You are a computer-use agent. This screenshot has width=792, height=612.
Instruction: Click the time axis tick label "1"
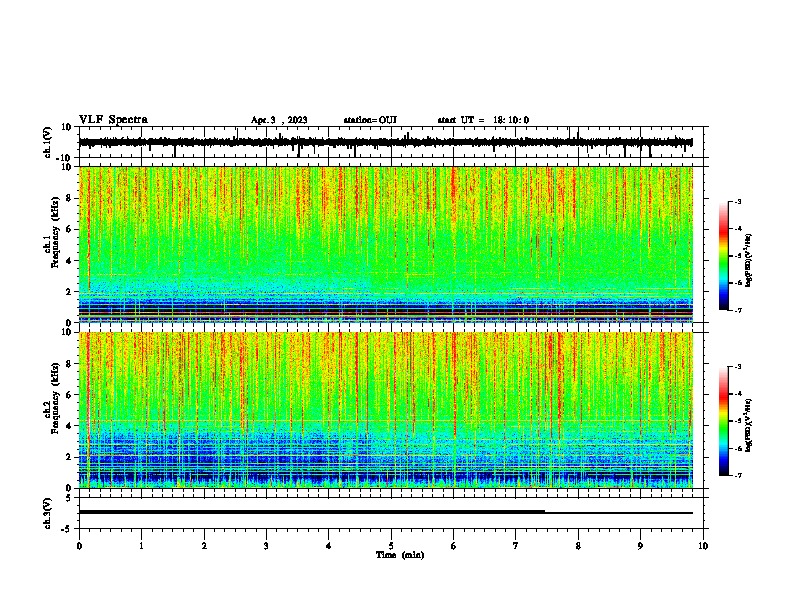[x=141, y=546]
